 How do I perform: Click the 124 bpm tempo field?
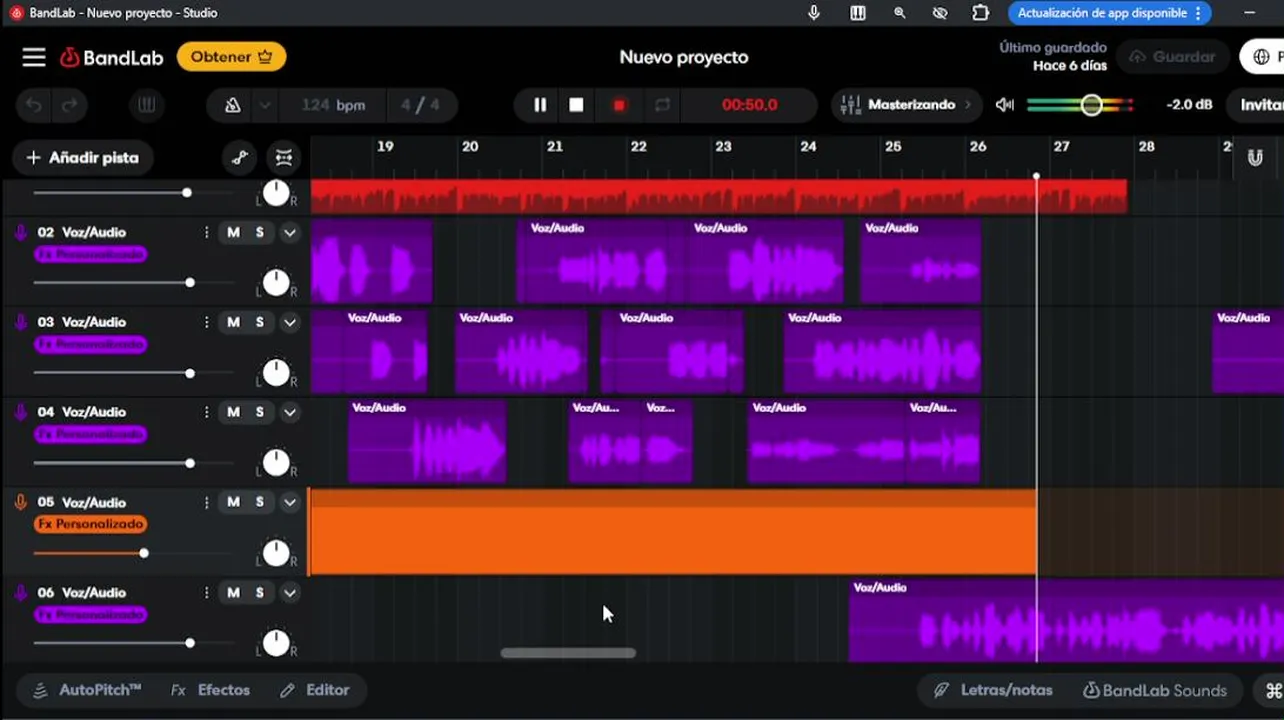click(333, 105)
